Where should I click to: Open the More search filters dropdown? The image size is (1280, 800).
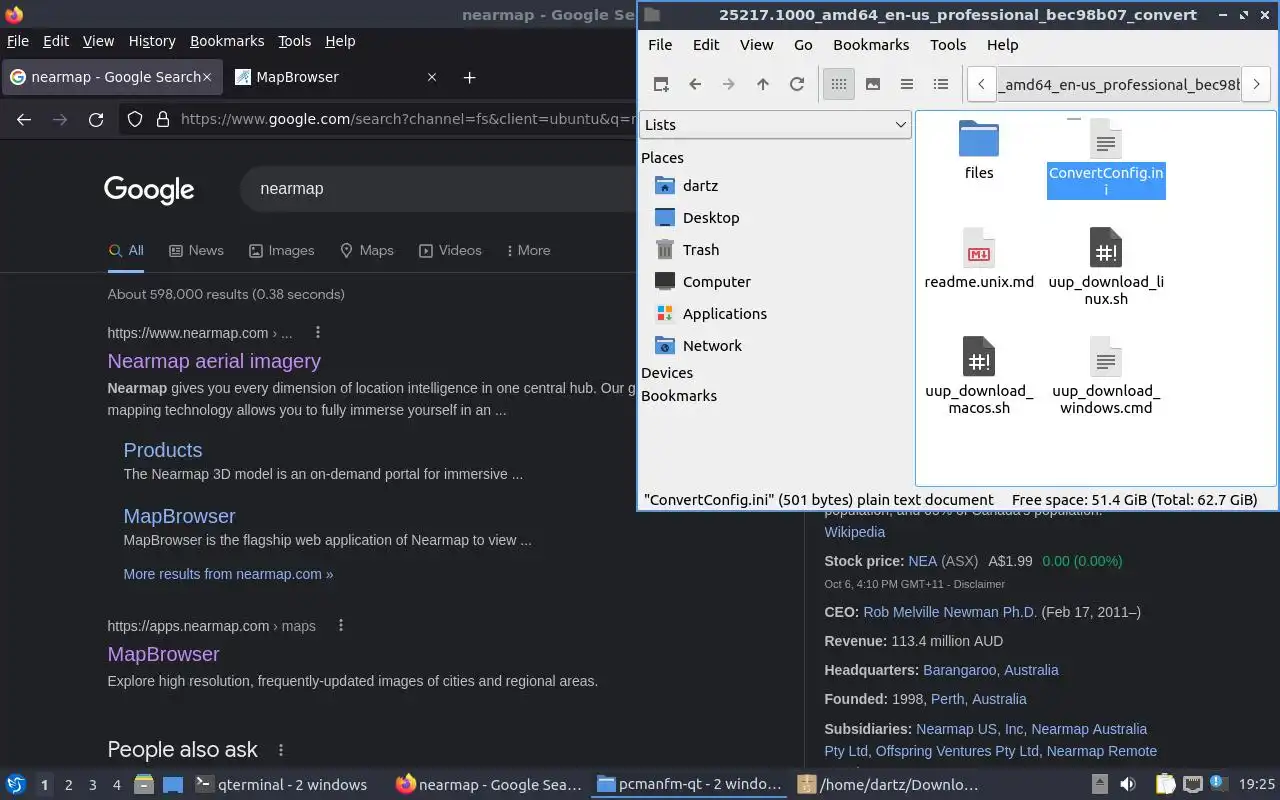tap(528, 250)
